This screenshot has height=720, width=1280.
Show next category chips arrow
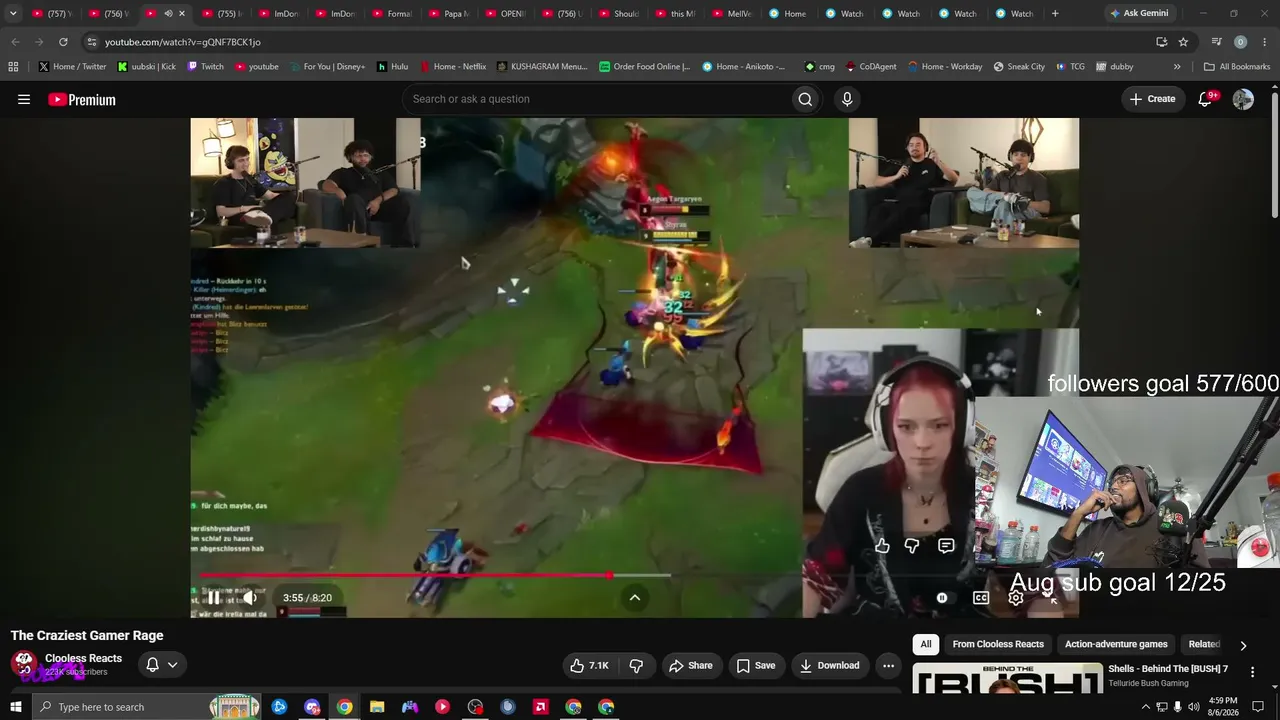1243,646
